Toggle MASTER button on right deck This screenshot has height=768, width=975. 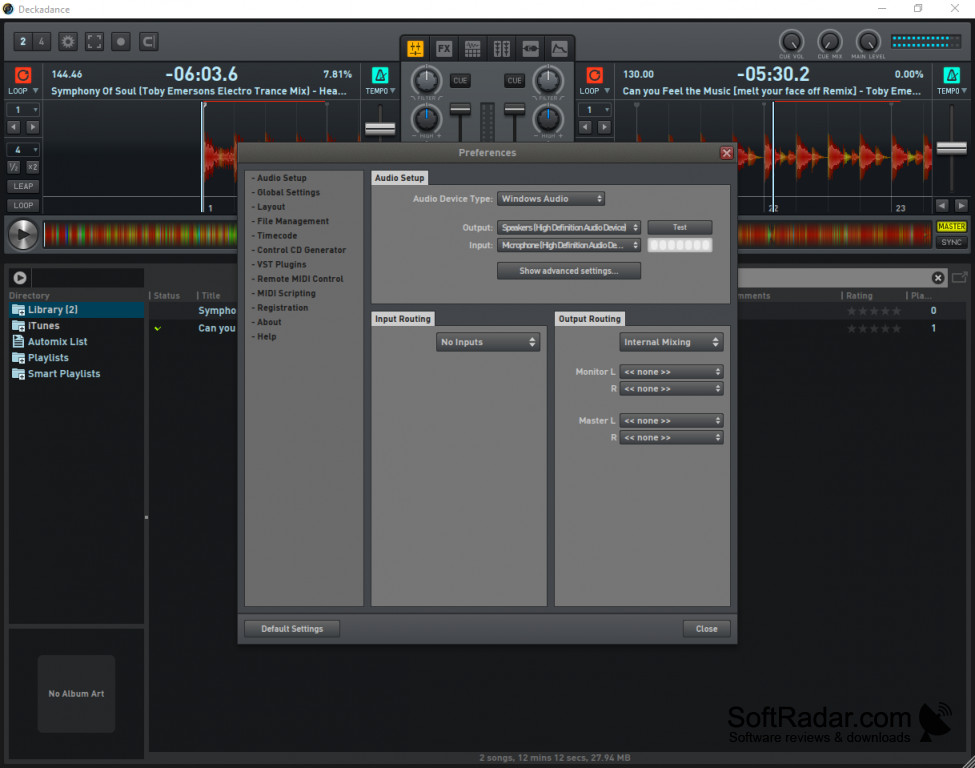pos(951,226)
